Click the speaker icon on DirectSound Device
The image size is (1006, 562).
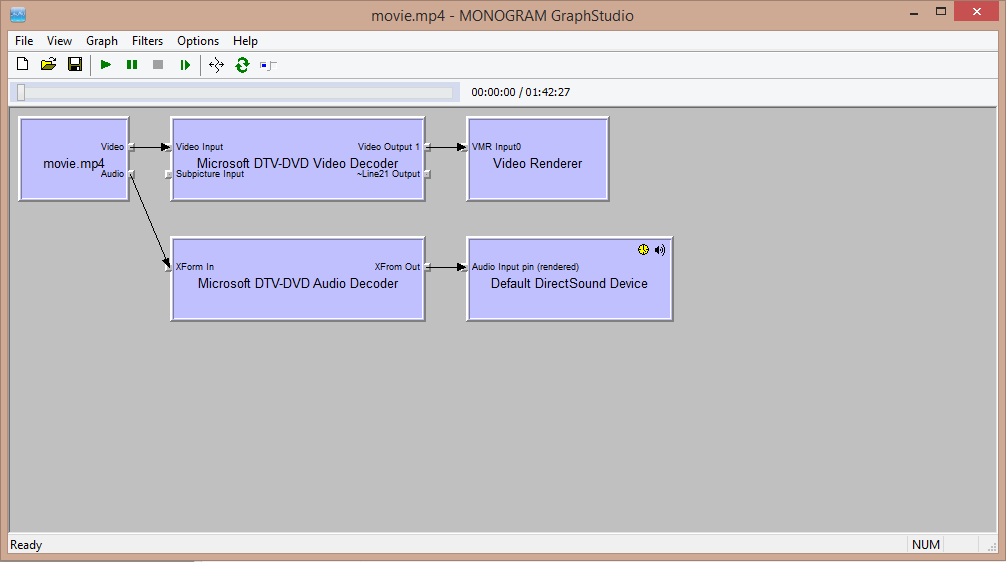pyautogui.click(x=660, y=250)
